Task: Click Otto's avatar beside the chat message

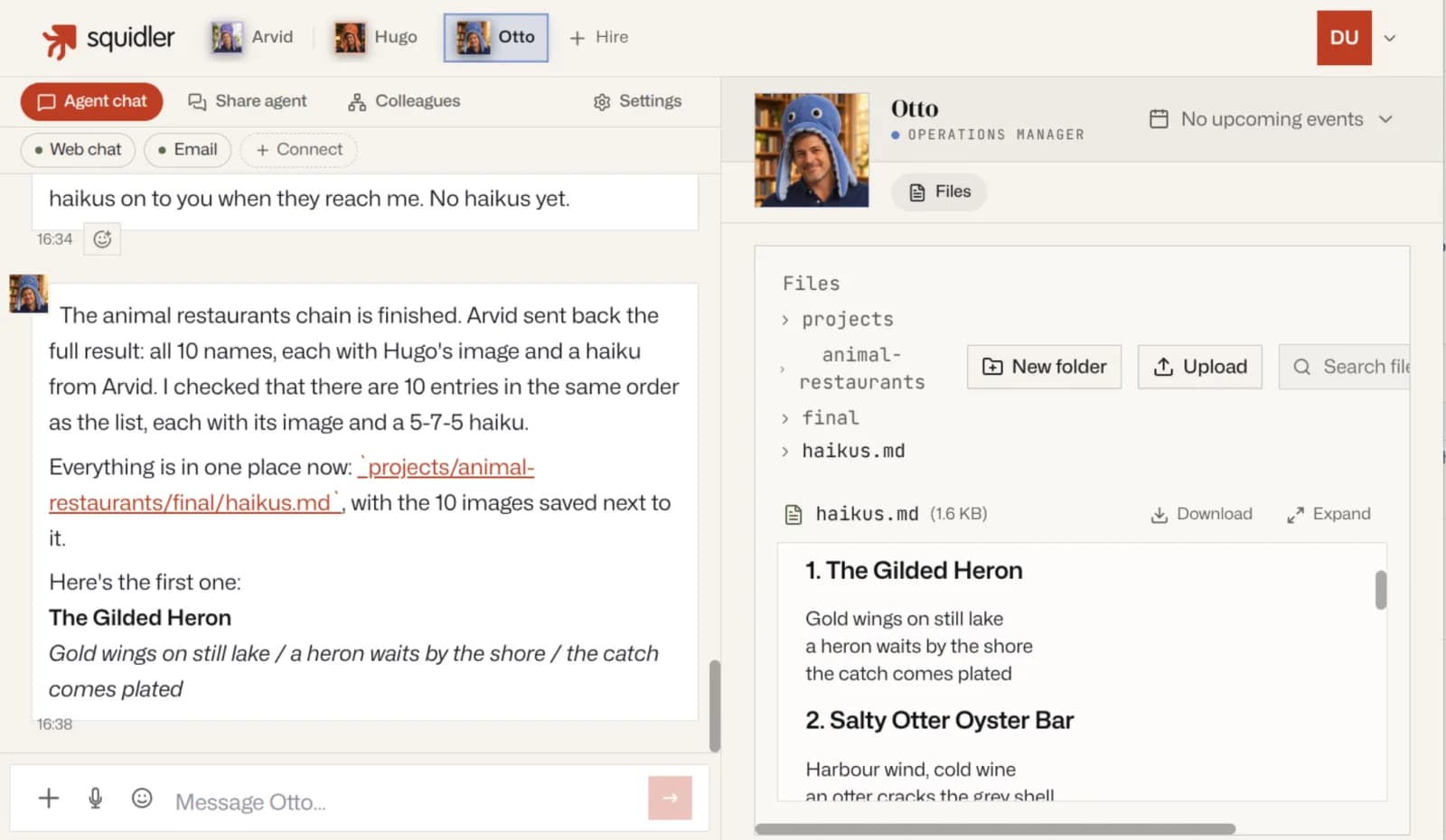Action: coord(28,294)
